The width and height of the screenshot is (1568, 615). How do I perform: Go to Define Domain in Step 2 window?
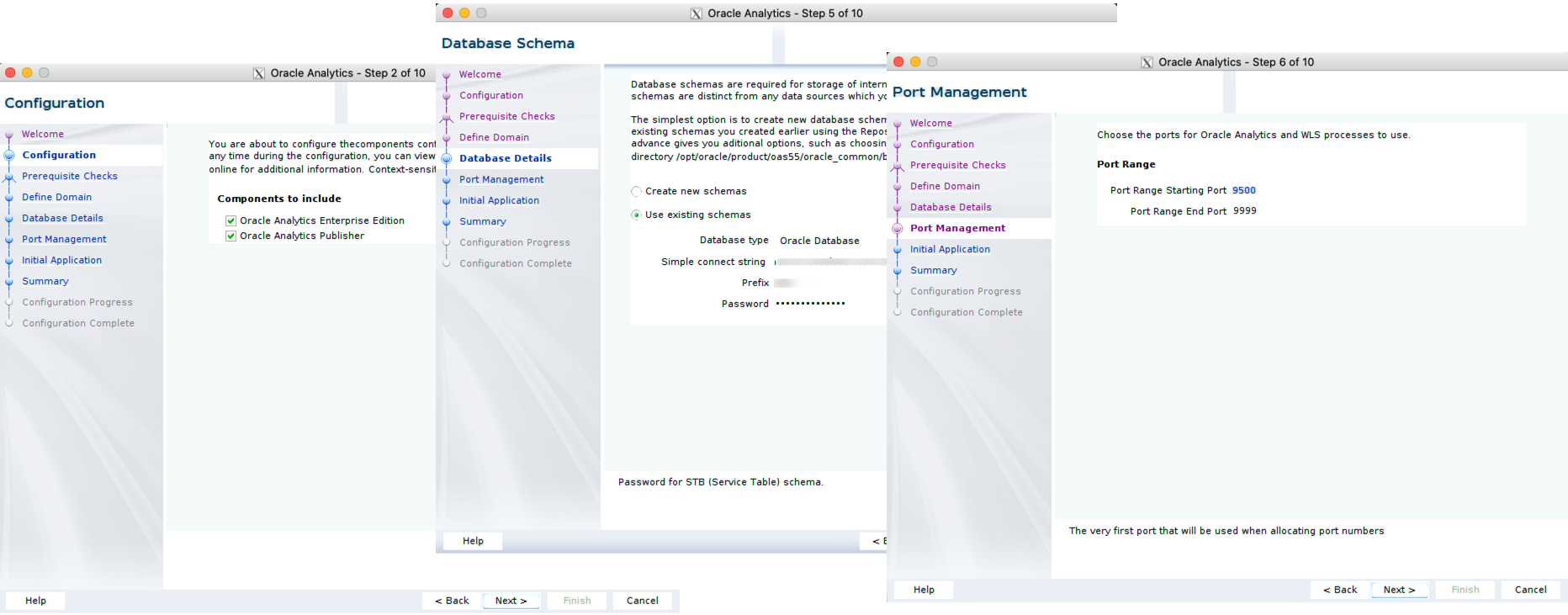(57, 197)
